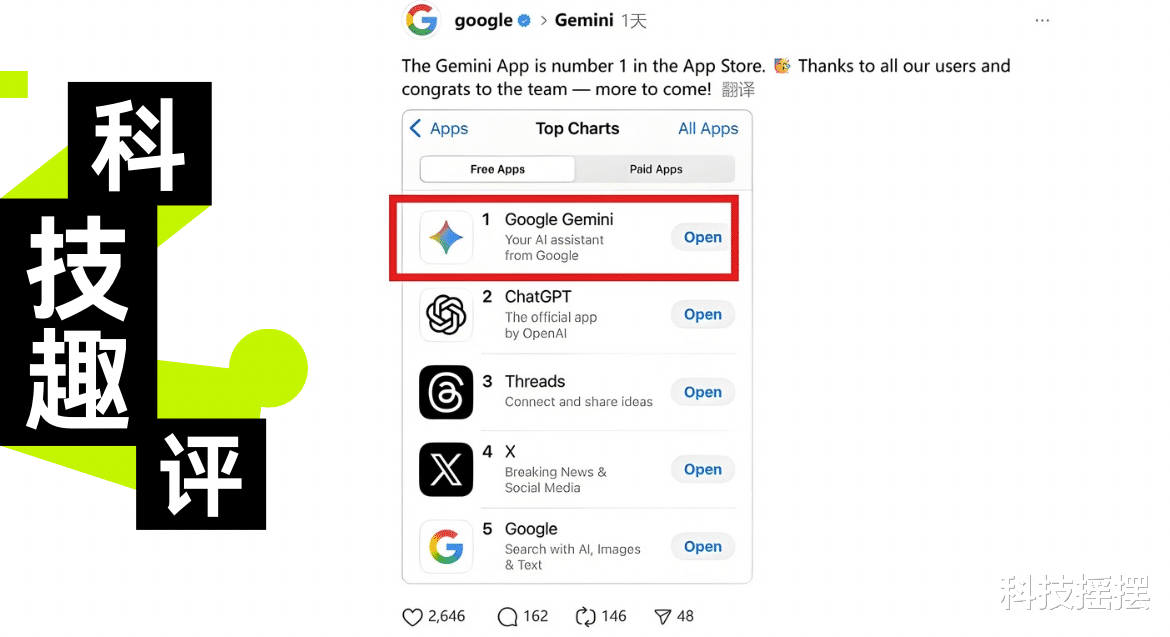This screenshot has width=1170, height=637.
Task: Click the 翻译 translate link
Action: click(x=739, y=90)
